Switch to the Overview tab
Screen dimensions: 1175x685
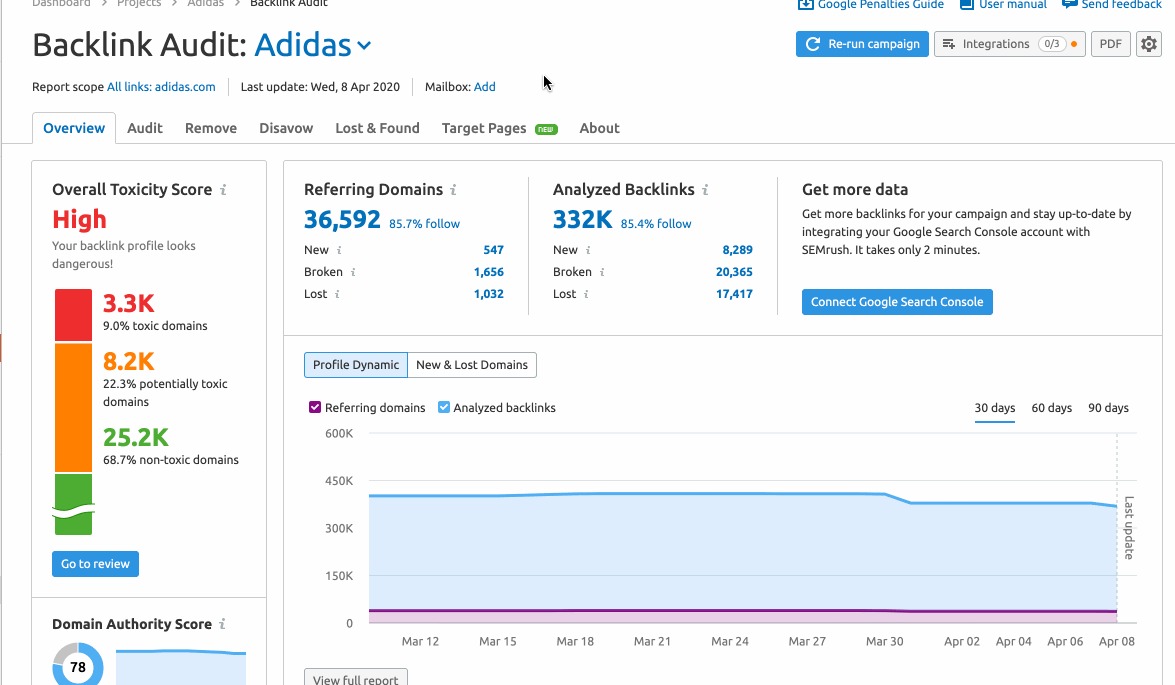click(73, 128)
